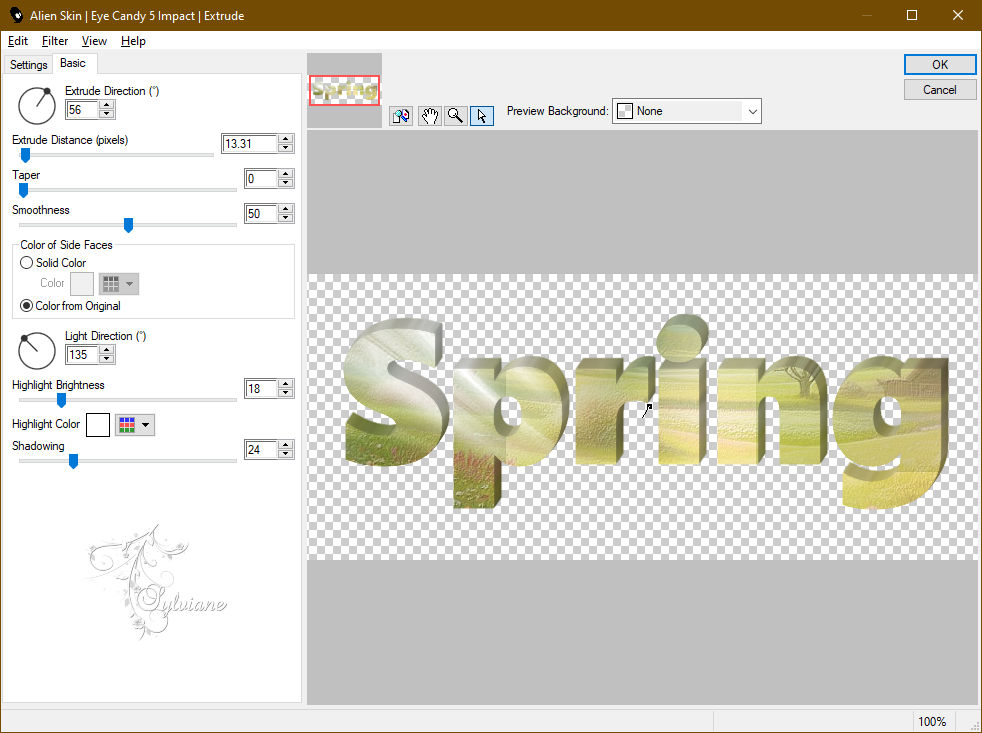Screen dimensions: 982x733
Task: Decrease Light Direction with down arrow
Action: click(x=107, y=359)
